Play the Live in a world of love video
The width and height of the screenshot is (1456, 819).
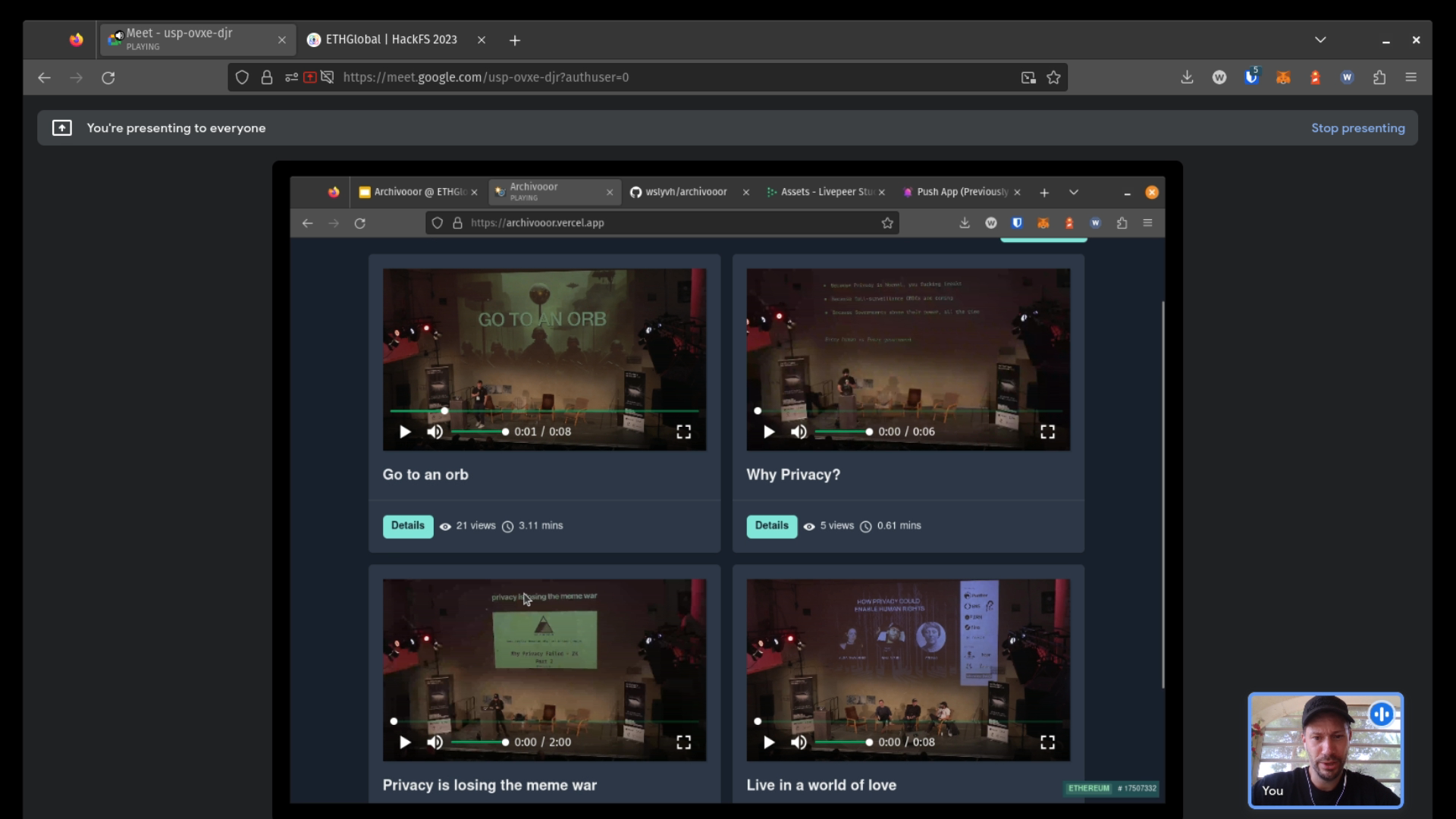click(769, 742)
